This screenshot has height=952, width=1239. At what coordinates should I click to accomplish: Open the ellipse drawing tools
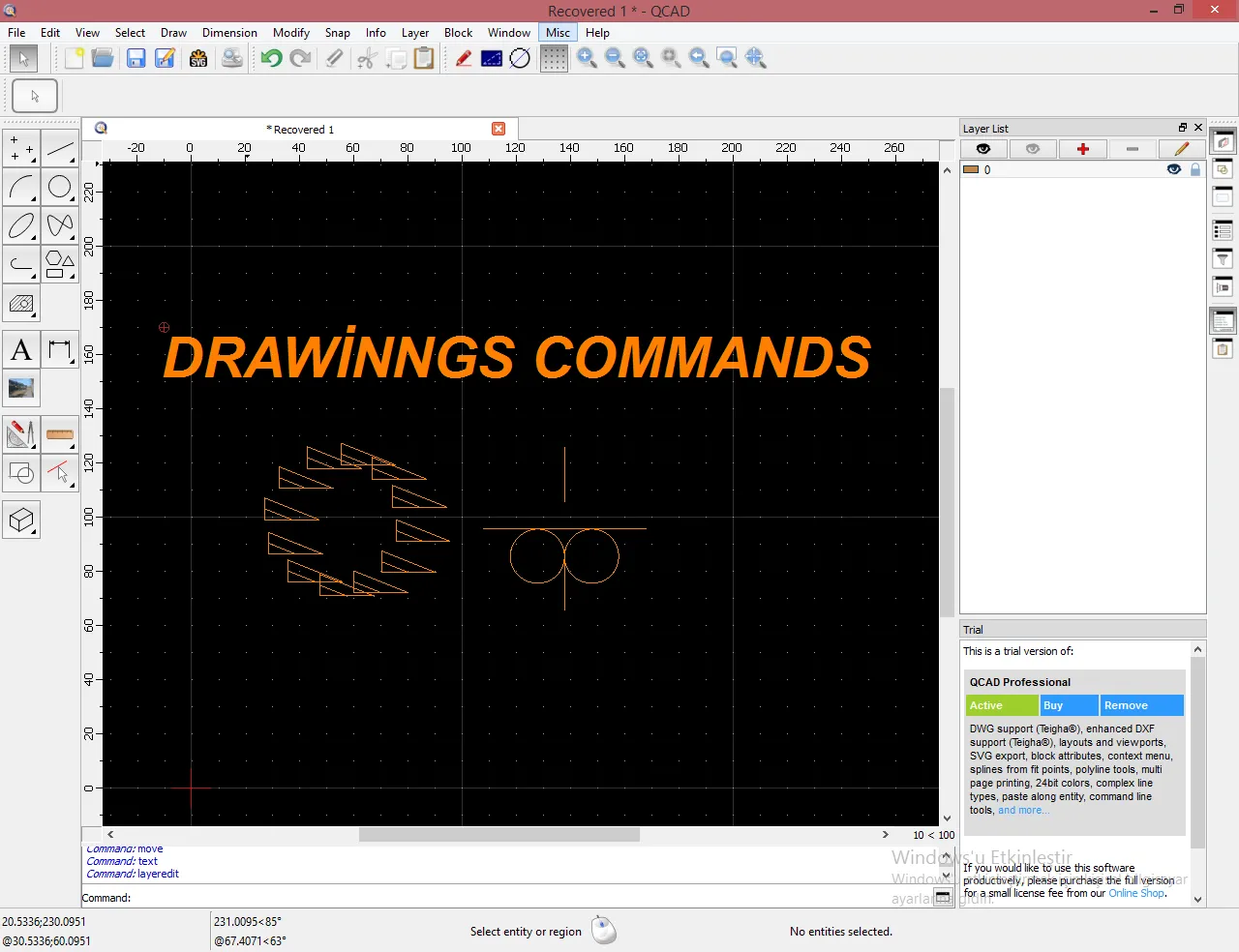point(21,225)
